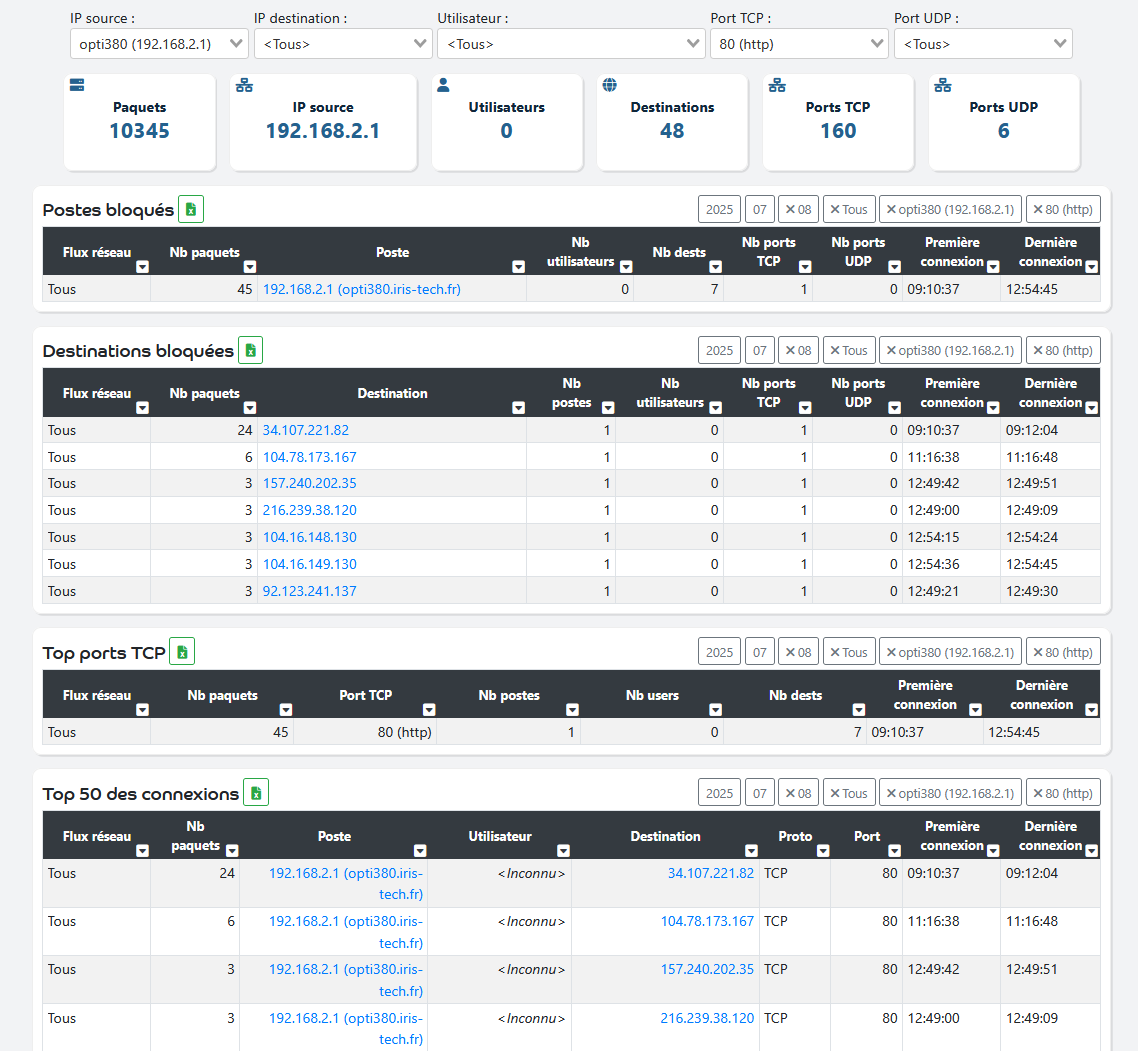The width and height of the screenshot is (1138, 1051).
Task: Open destination 104.16.148.130 link
Action: pos(309,536)
